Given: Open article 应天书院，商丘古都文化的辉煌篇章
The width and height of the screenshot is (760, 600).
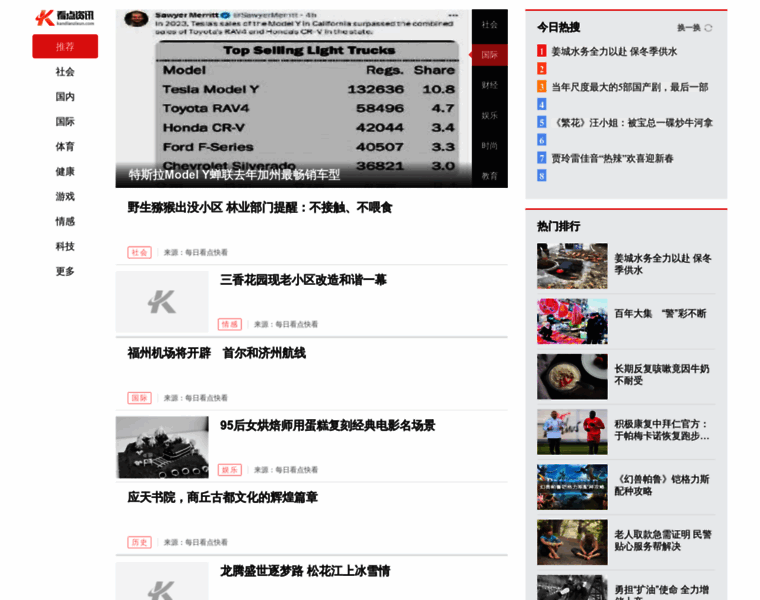Looking at the screenshot, I should (222, 498).
